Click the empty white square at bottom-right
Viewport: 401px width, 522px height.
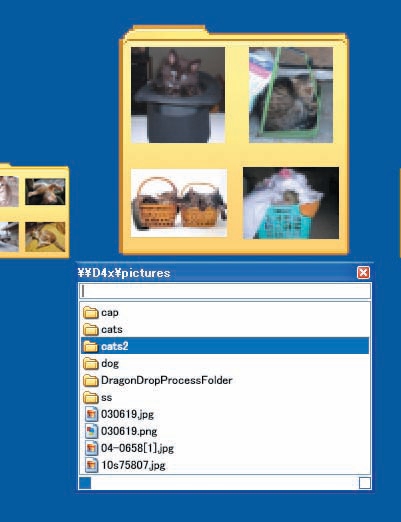pos(365,483)
